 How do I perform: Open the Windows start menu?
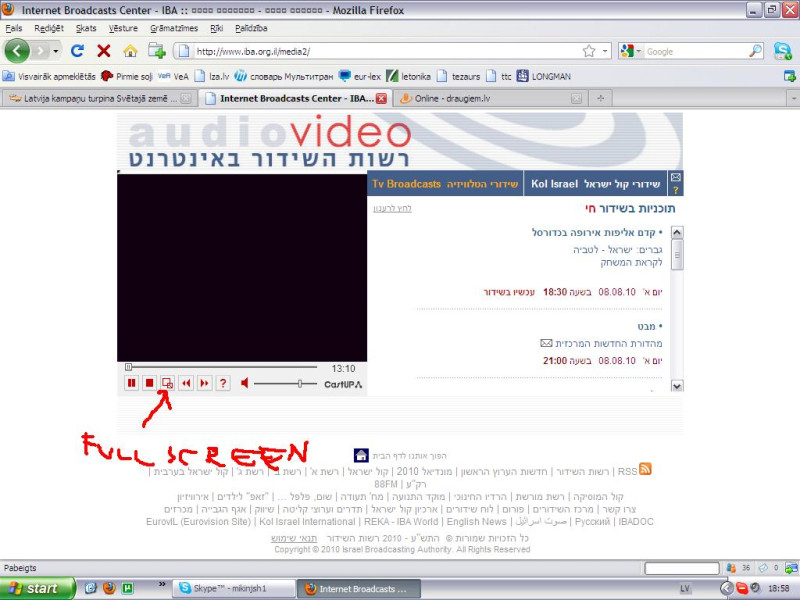38,588
